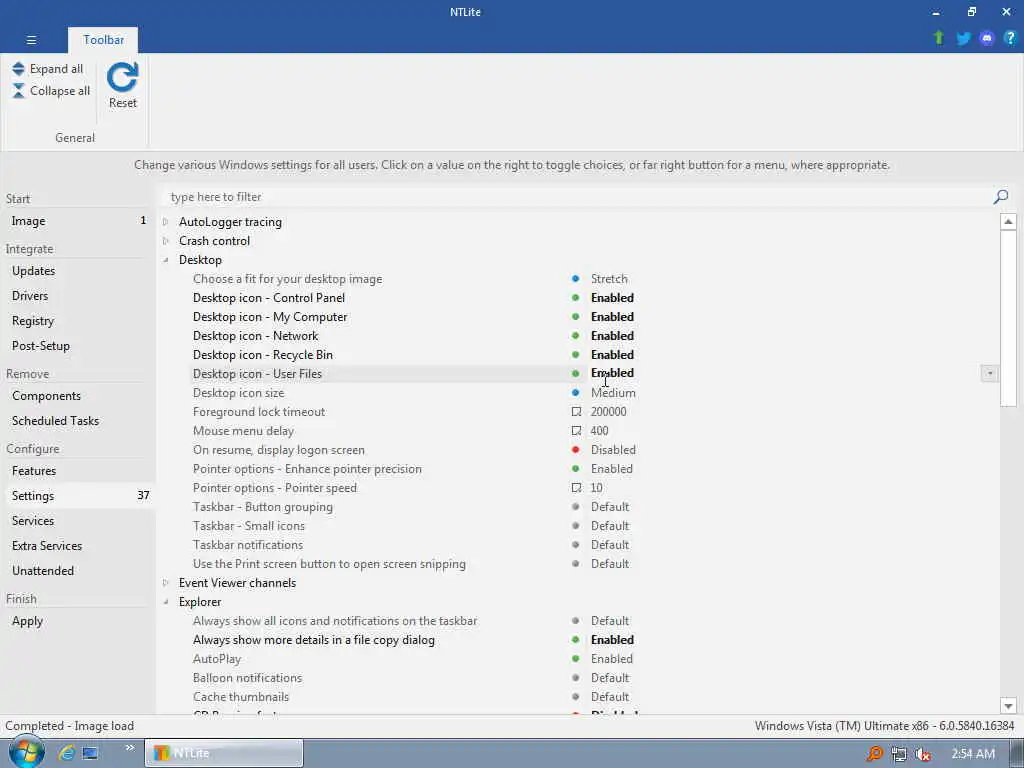Viewport: 1024px width, 768px height.
Task: Click the muted volume tray icon
Action: click(922, 754)
